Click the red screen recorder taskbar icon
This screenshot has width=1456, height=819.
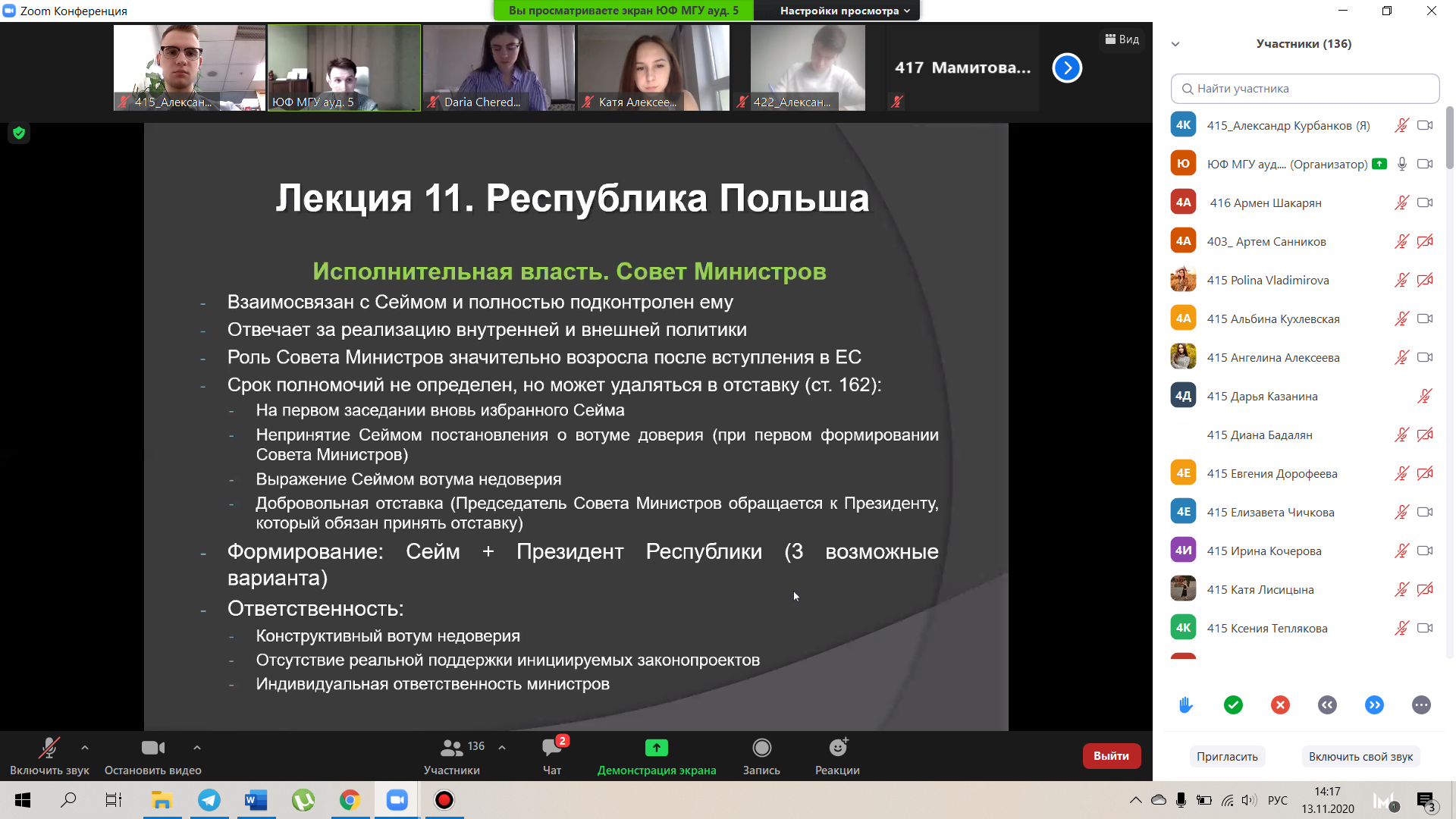444,800
